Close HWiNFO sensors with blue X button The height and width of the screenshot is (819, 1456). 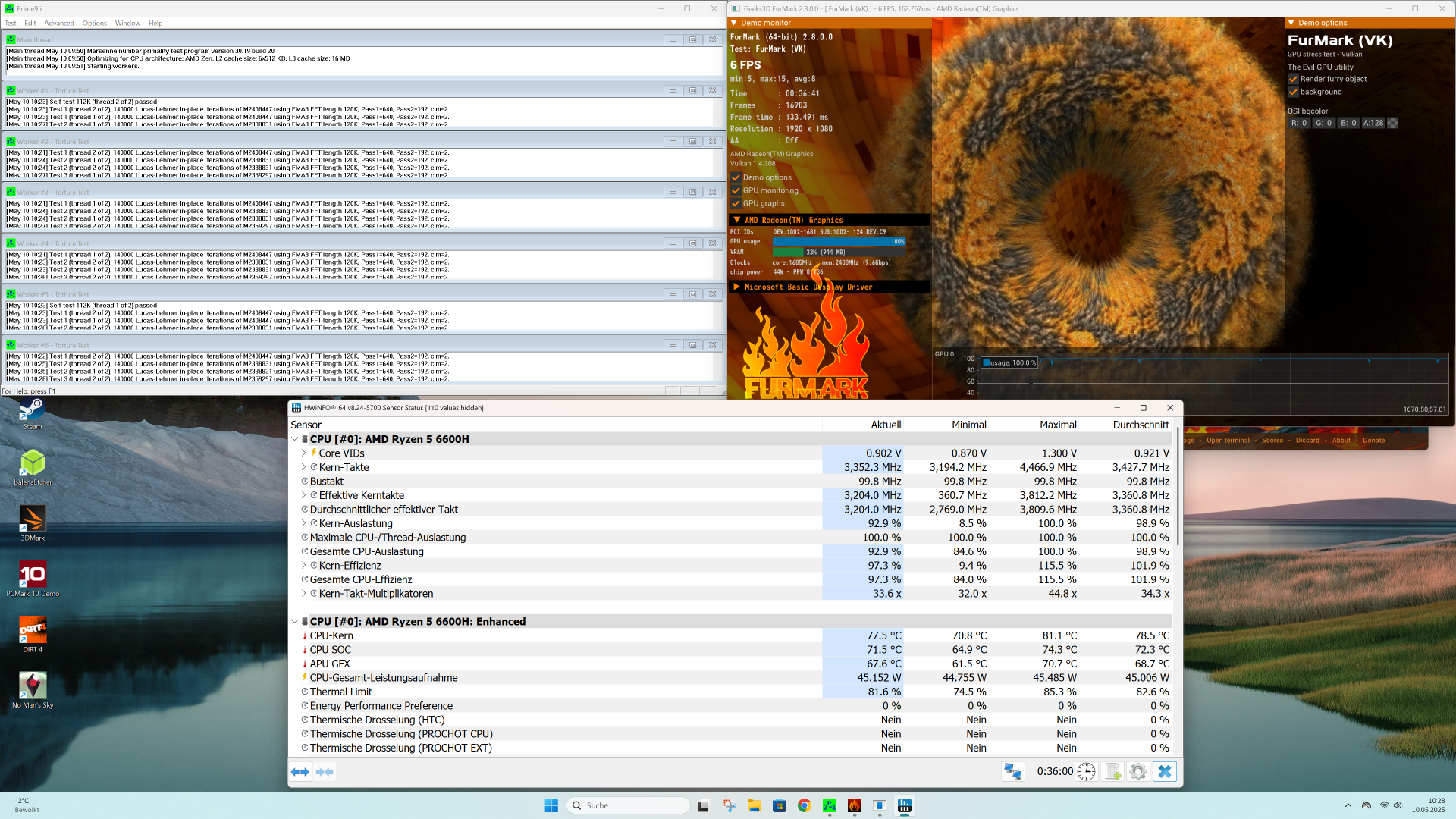(1165, 772)
